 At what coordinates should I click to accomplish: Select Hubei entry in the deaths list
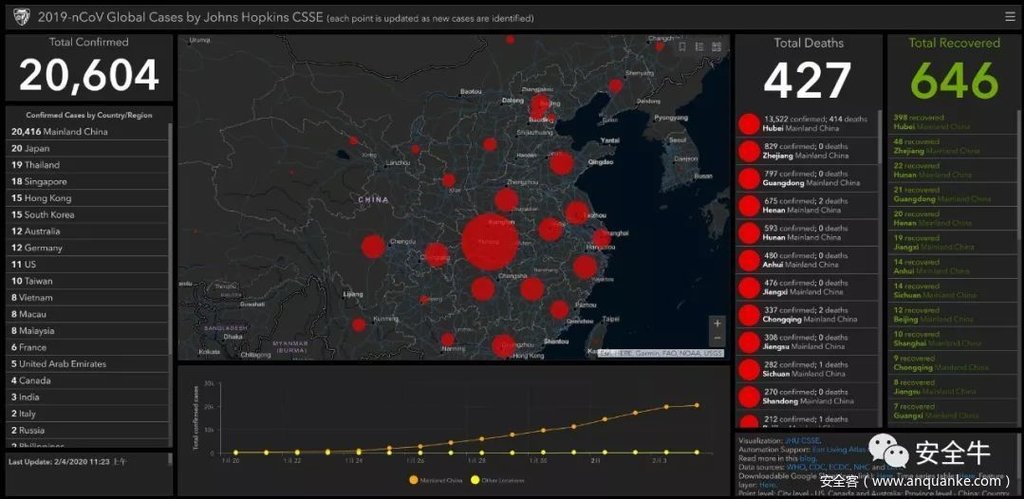tap(800, 124)
